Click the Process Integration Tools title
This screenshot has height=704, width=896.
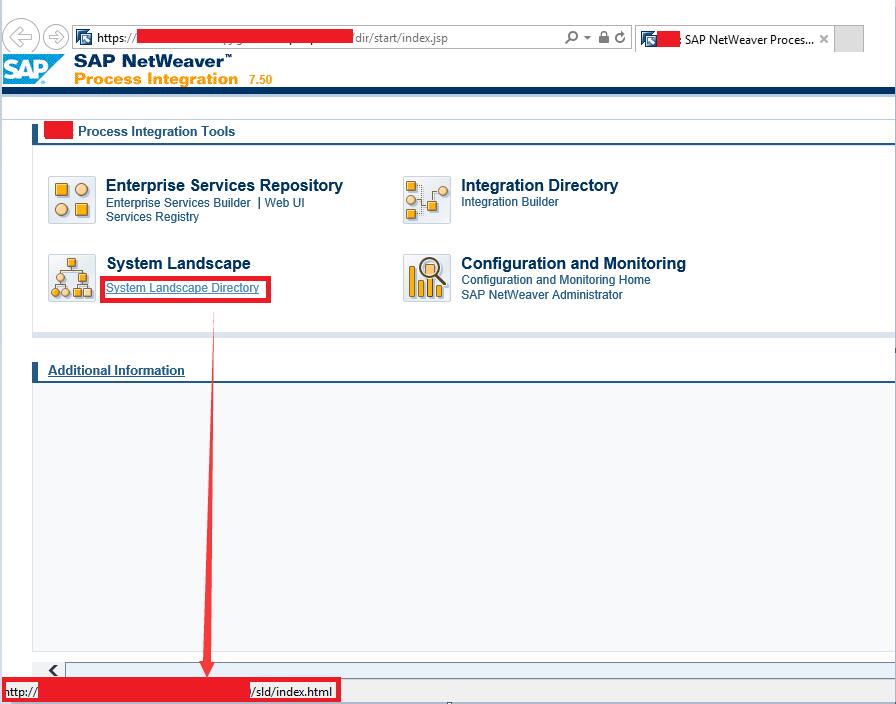(157, 131)
